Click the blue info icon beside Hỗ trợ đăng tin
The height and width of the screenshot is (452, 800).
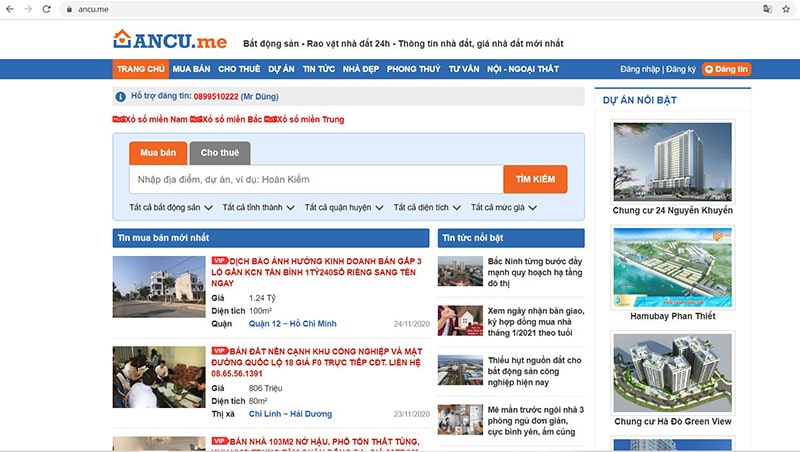click(x=120, y=96)
